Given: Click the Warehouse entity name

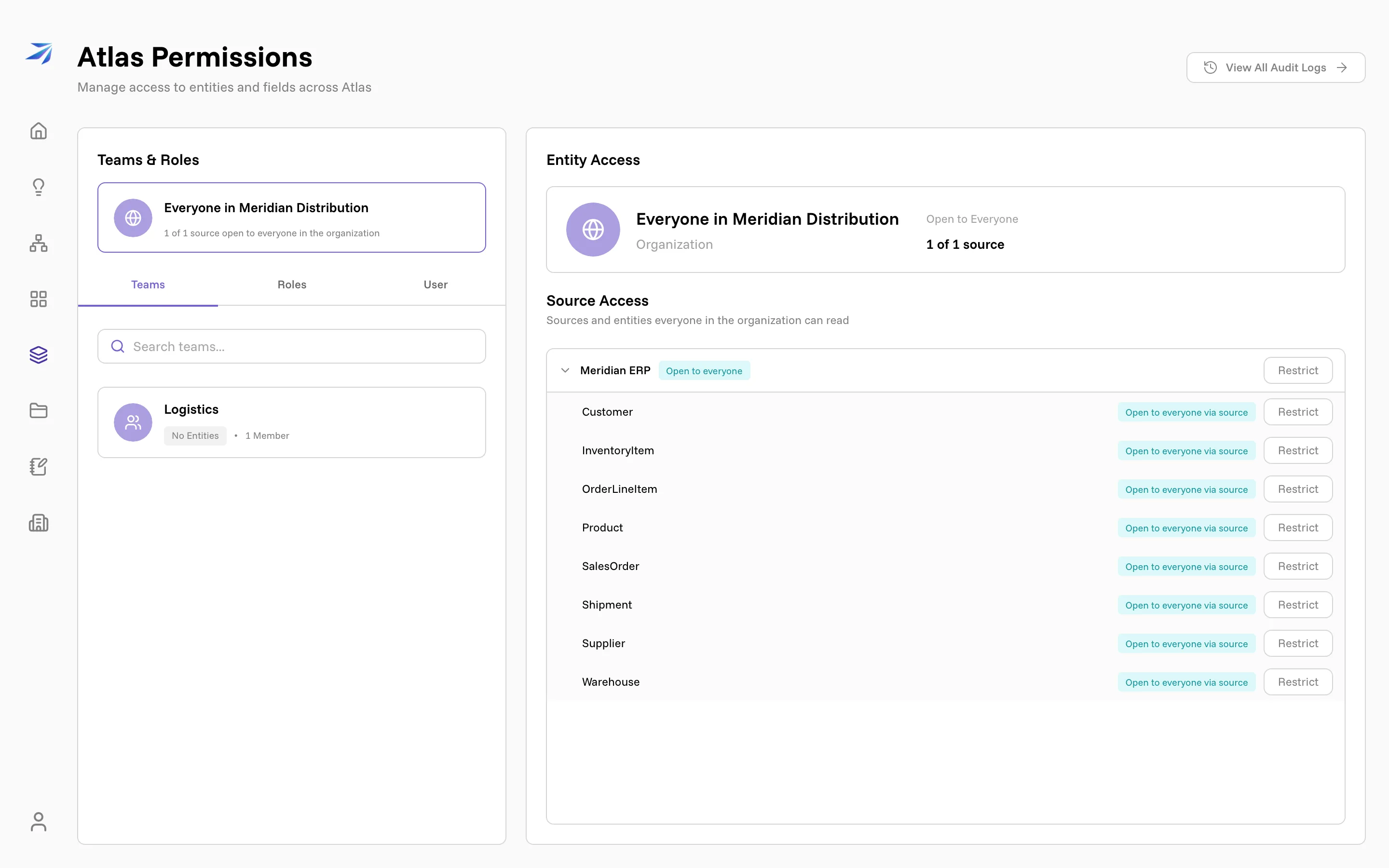Looking at the screenshot, I should point(611,682).
